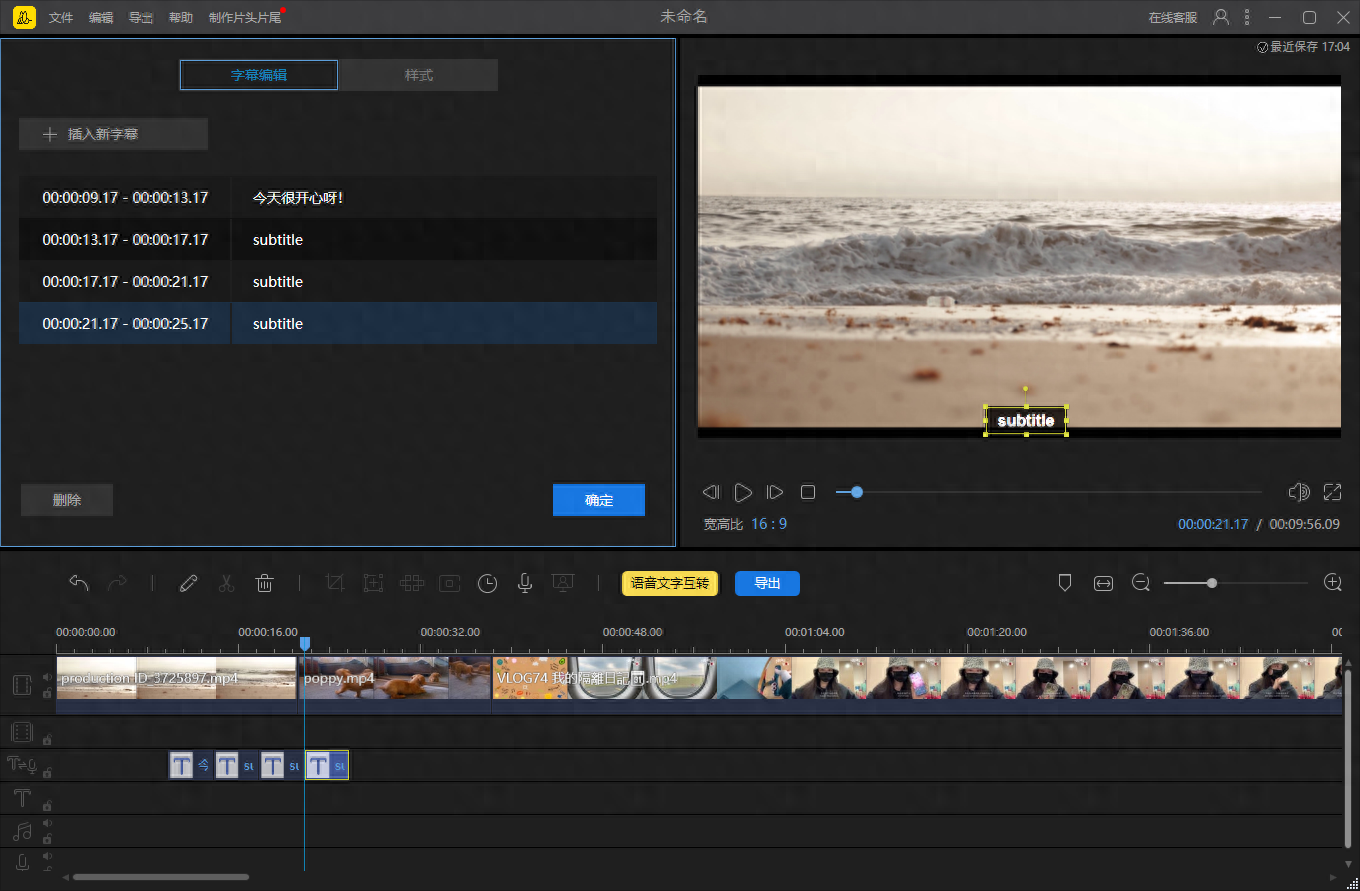1360x891 pixels.
Task: Mute the voiceover track speaker
Action: click(x=47, y=856)
